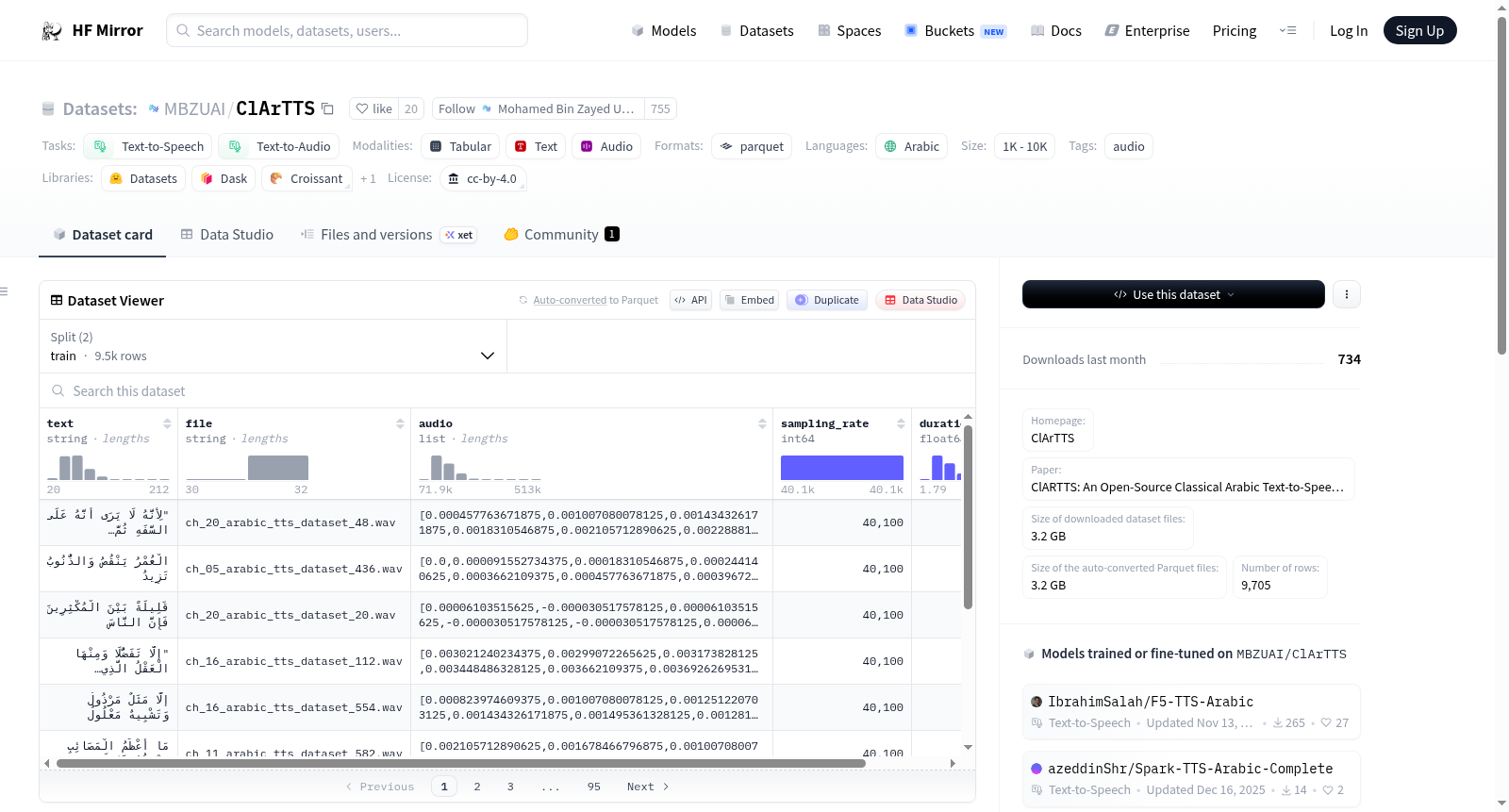
Task: Click the MBZUAI organization avatar icon
Action: click(154, 108)
